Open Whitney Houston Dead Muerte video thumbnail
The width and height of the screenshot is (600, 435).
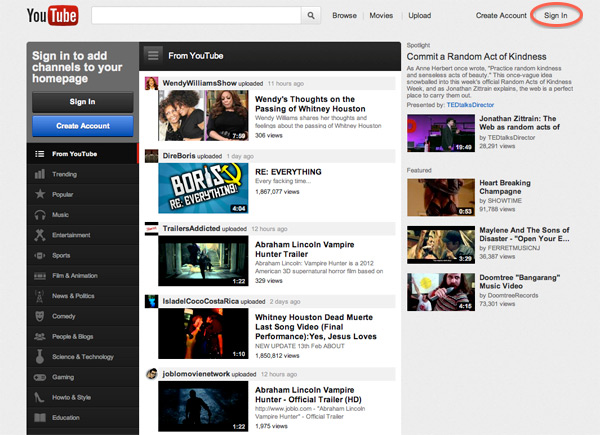coord(203,334)
